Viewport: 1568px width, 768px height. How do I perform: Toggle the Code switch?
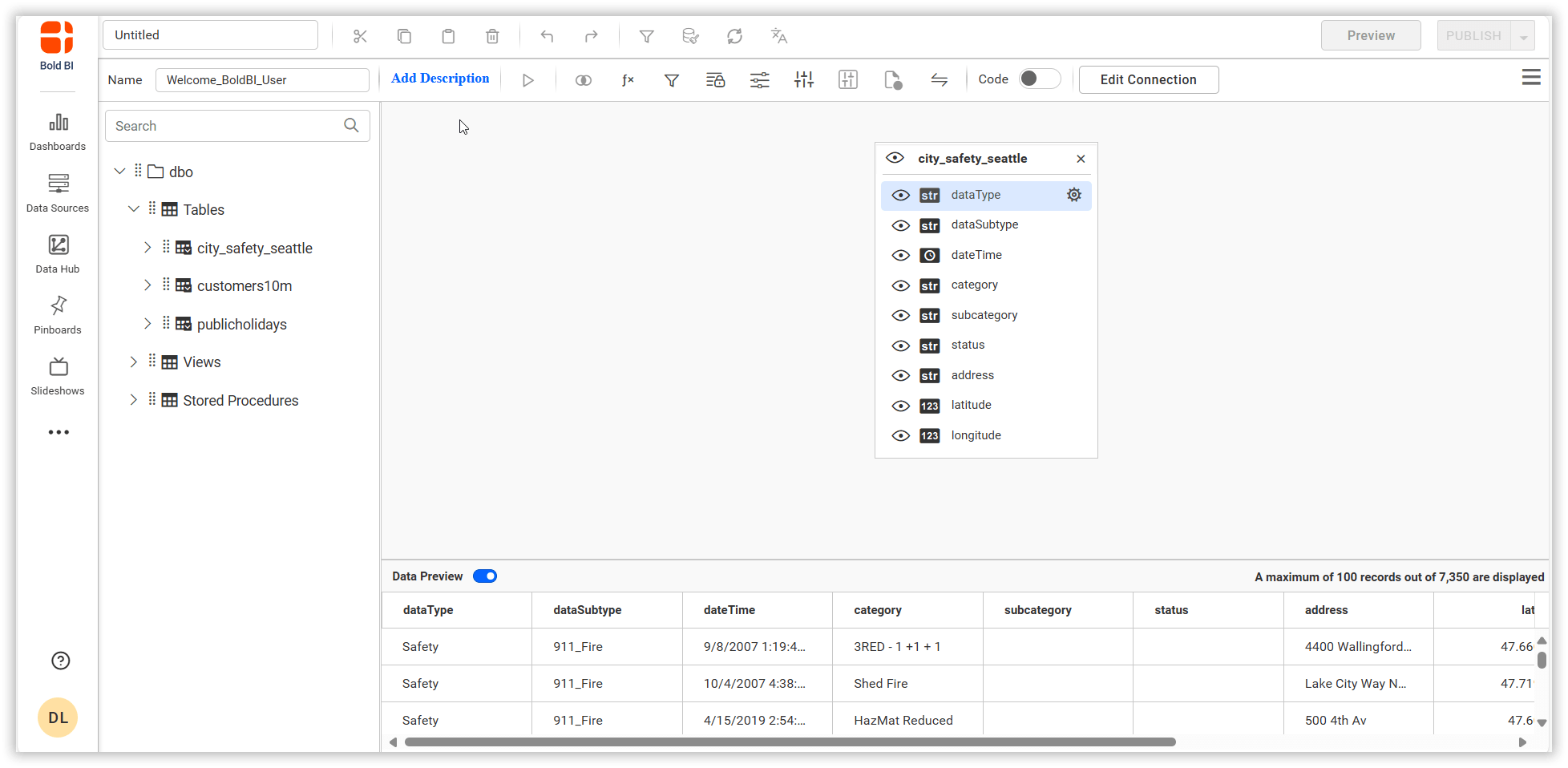[1040, 79]
